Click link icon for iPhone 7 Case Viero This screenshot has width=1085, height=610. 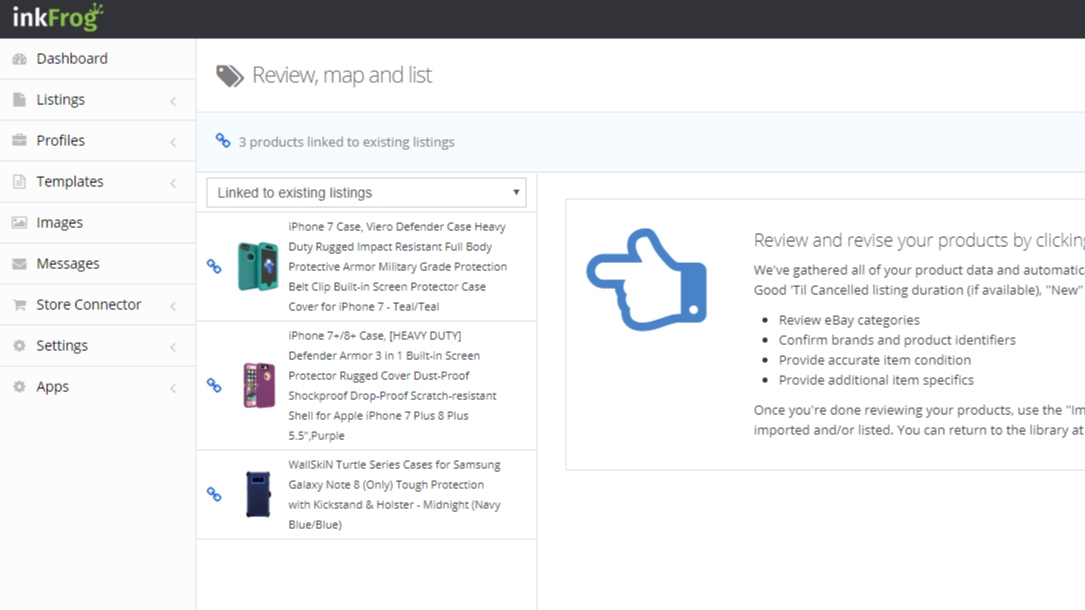[x=215, y=266]
